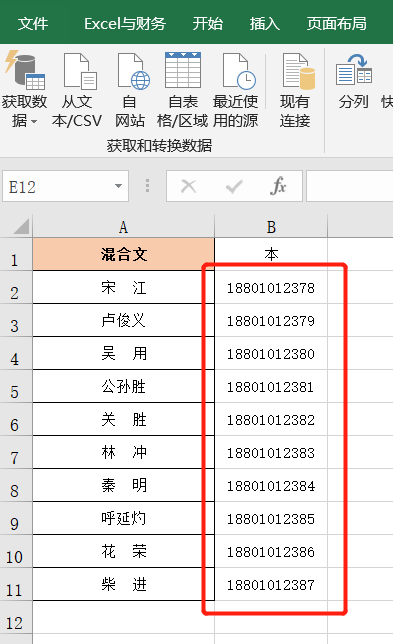
Task: Click cell B1 containing 本
Action: click(x=271, y=254)
